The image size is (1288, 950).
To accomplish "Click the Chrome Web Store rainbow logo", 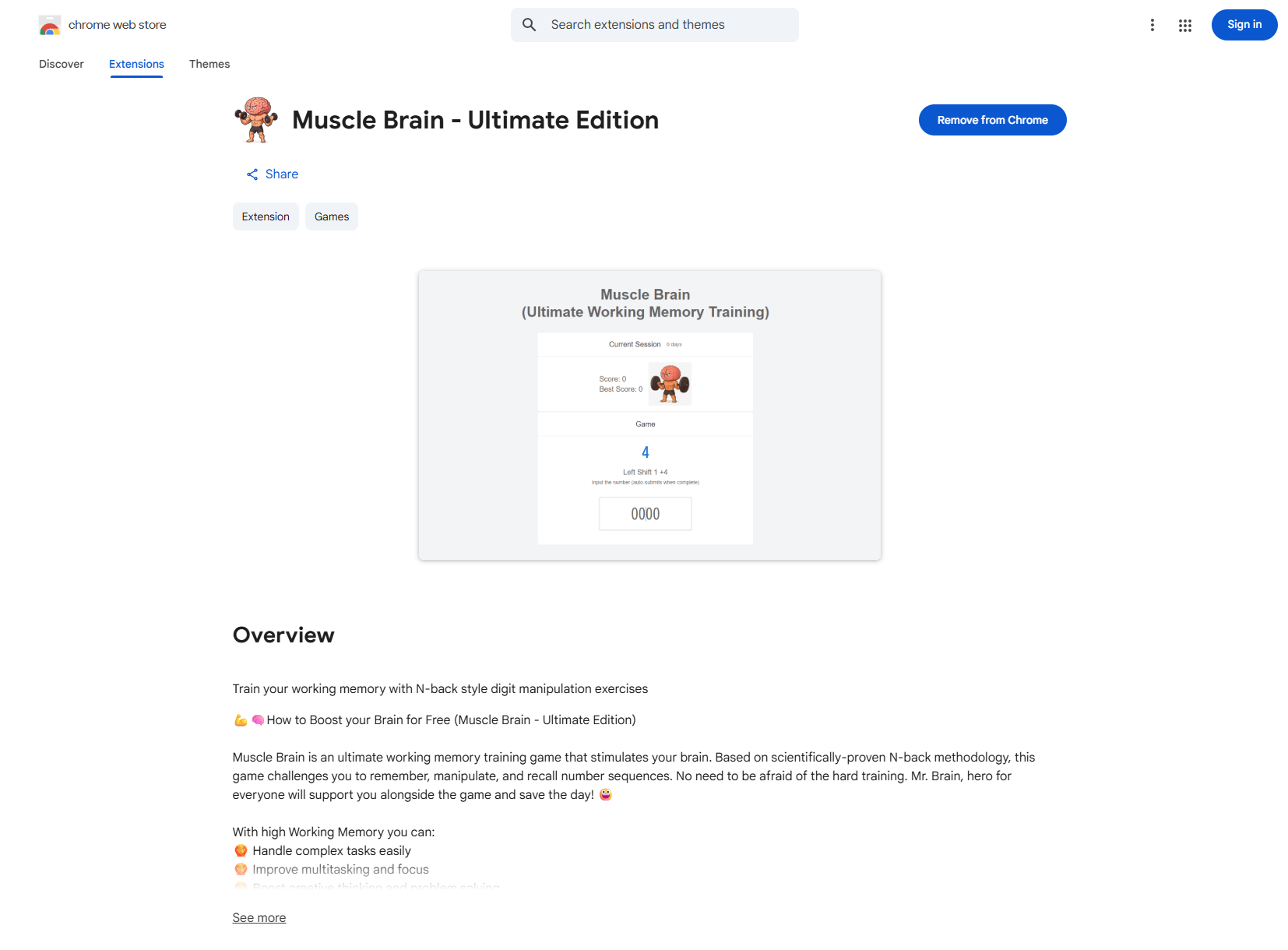I will (x=50, y=25).
